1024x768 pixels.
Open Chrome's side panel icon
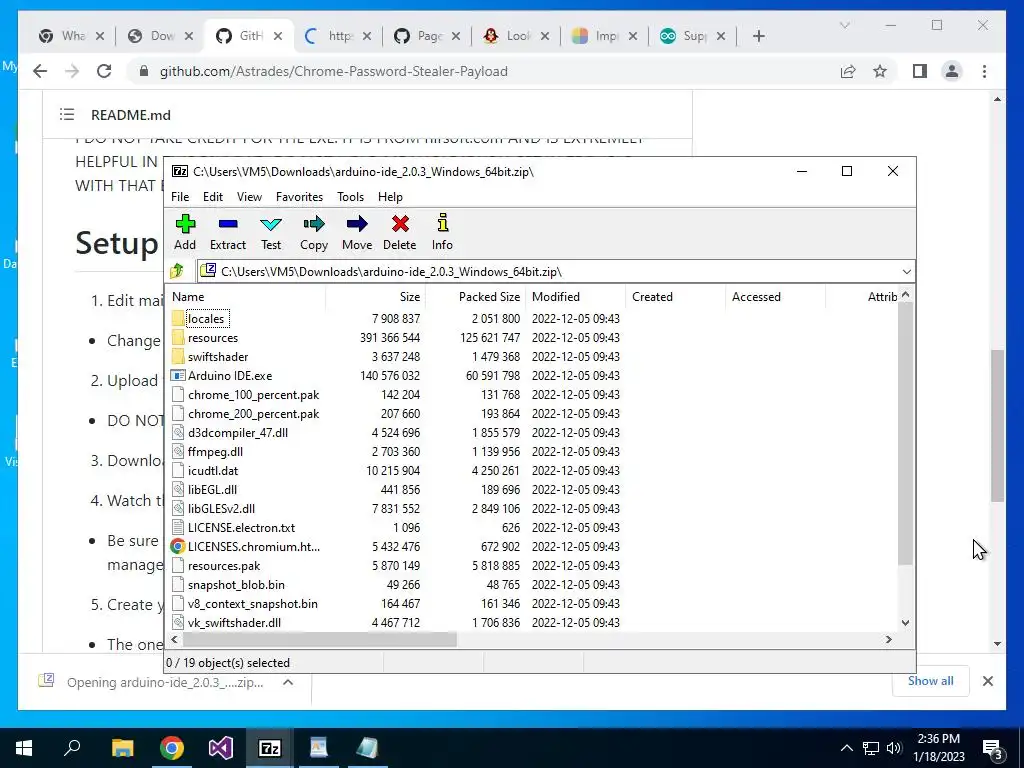click(920, 71)
